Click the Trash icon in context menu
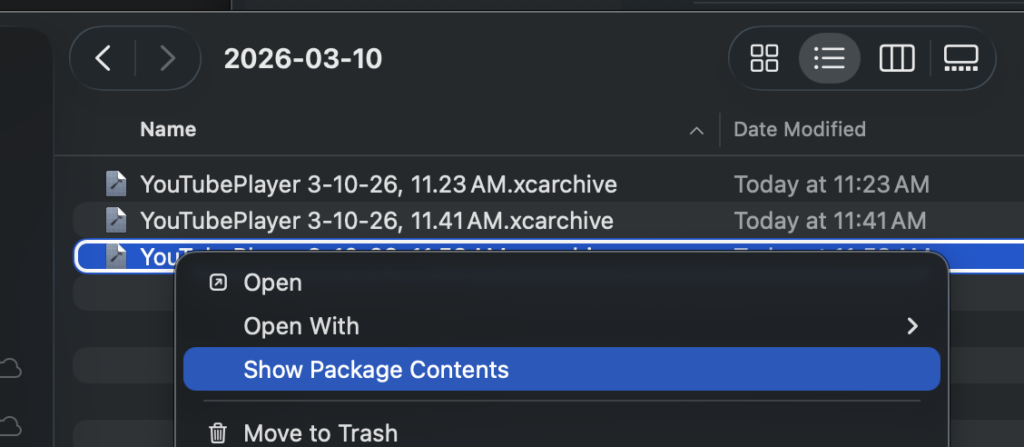 (217, 433)
